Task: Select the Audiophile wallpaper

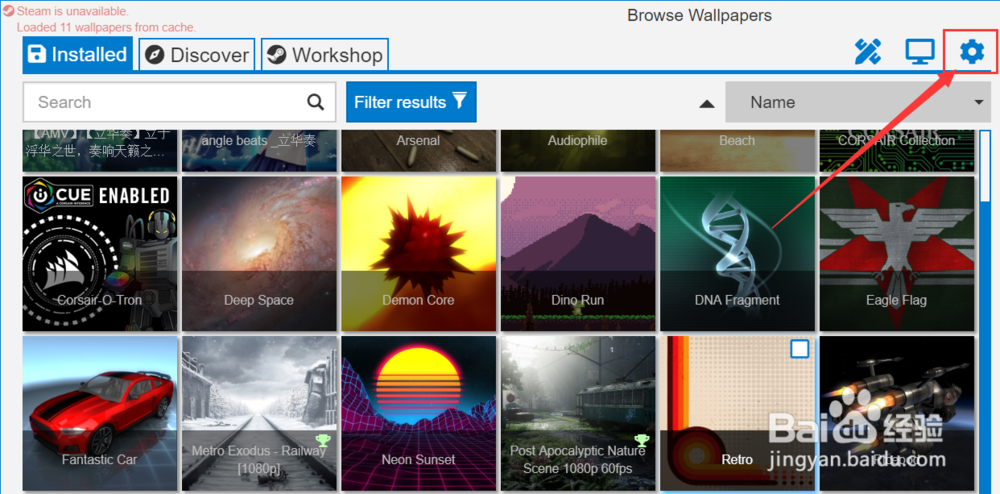Action: (578, 150)
